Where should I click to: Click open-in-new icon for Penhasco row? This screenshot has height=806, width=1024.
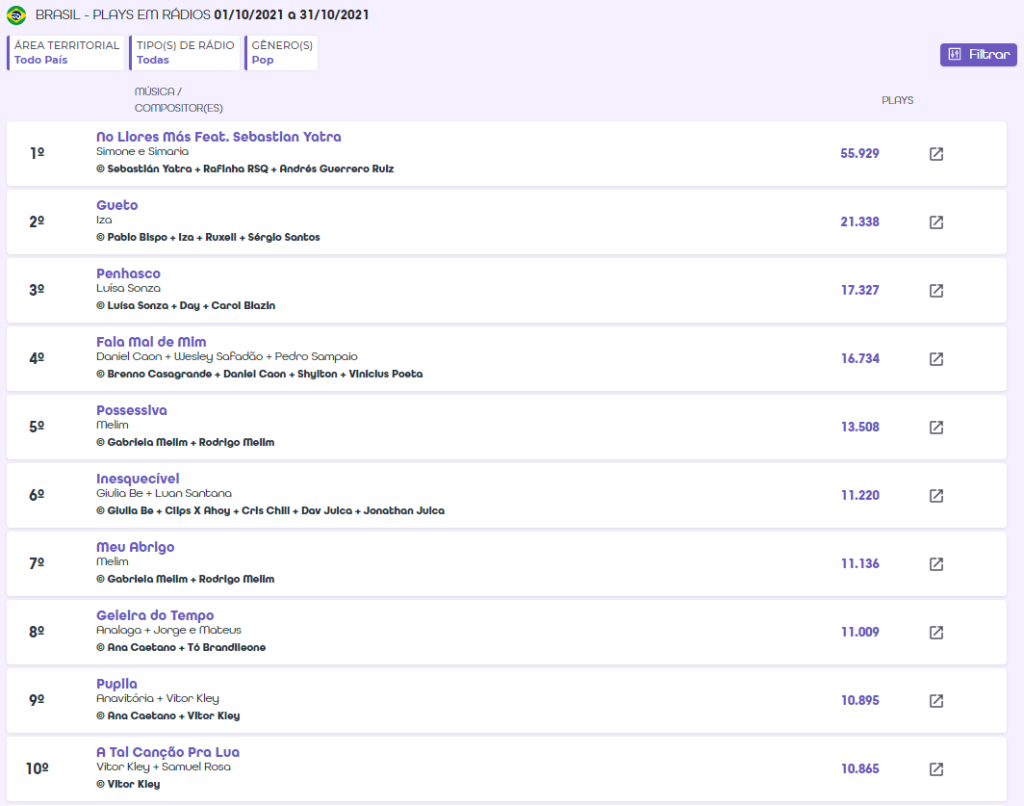(x=936, y=290)
